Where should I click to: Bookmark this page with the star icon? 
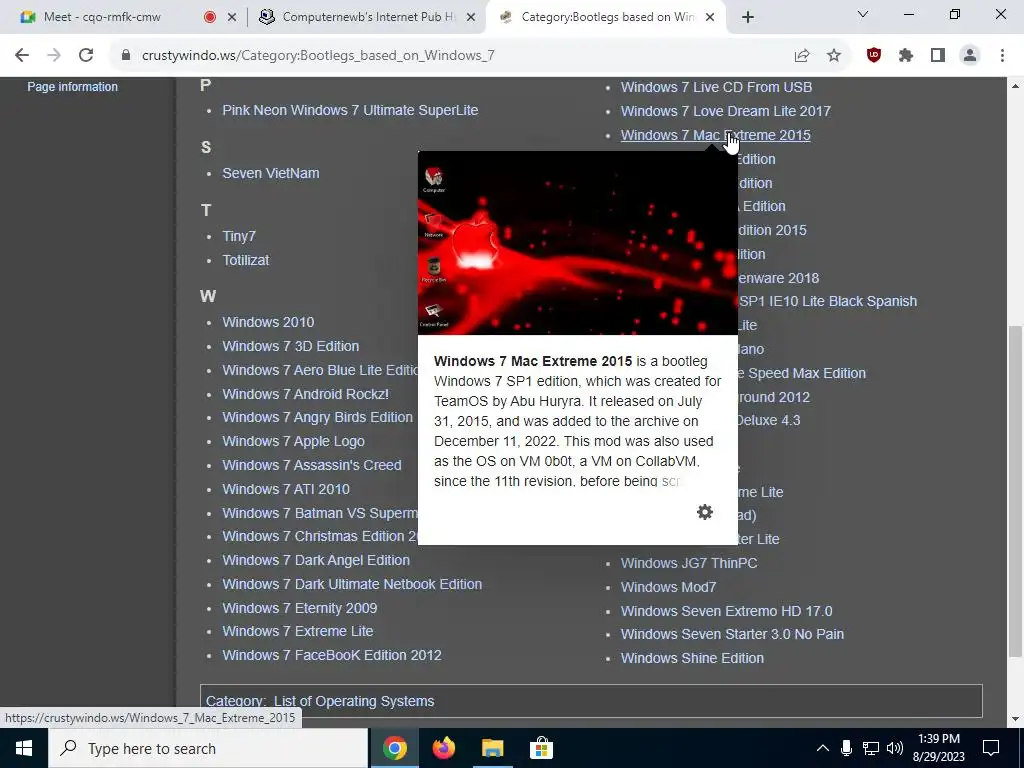pos(834,56)
